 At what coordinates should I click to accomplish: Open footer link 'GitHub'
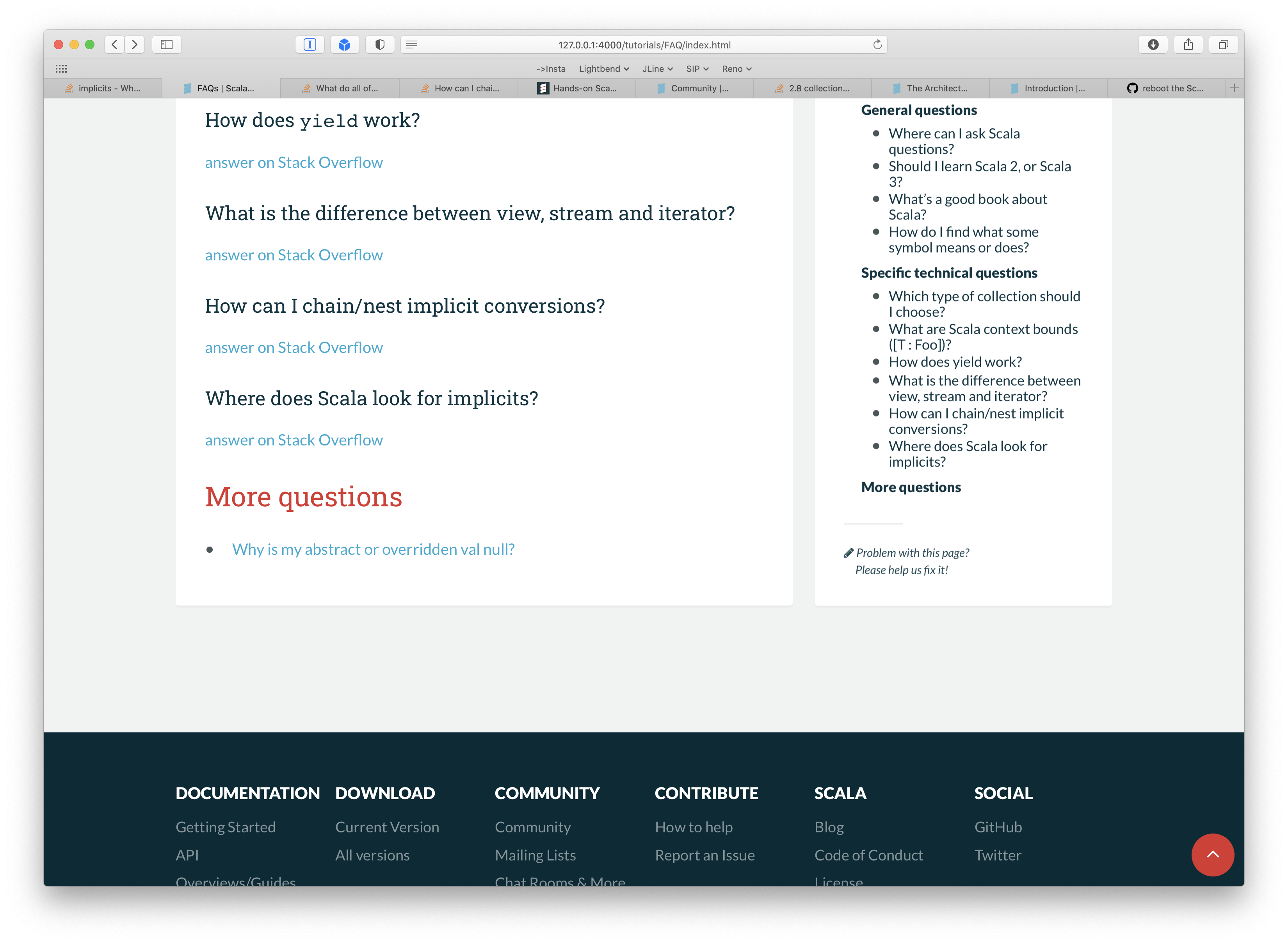(998, 827)
